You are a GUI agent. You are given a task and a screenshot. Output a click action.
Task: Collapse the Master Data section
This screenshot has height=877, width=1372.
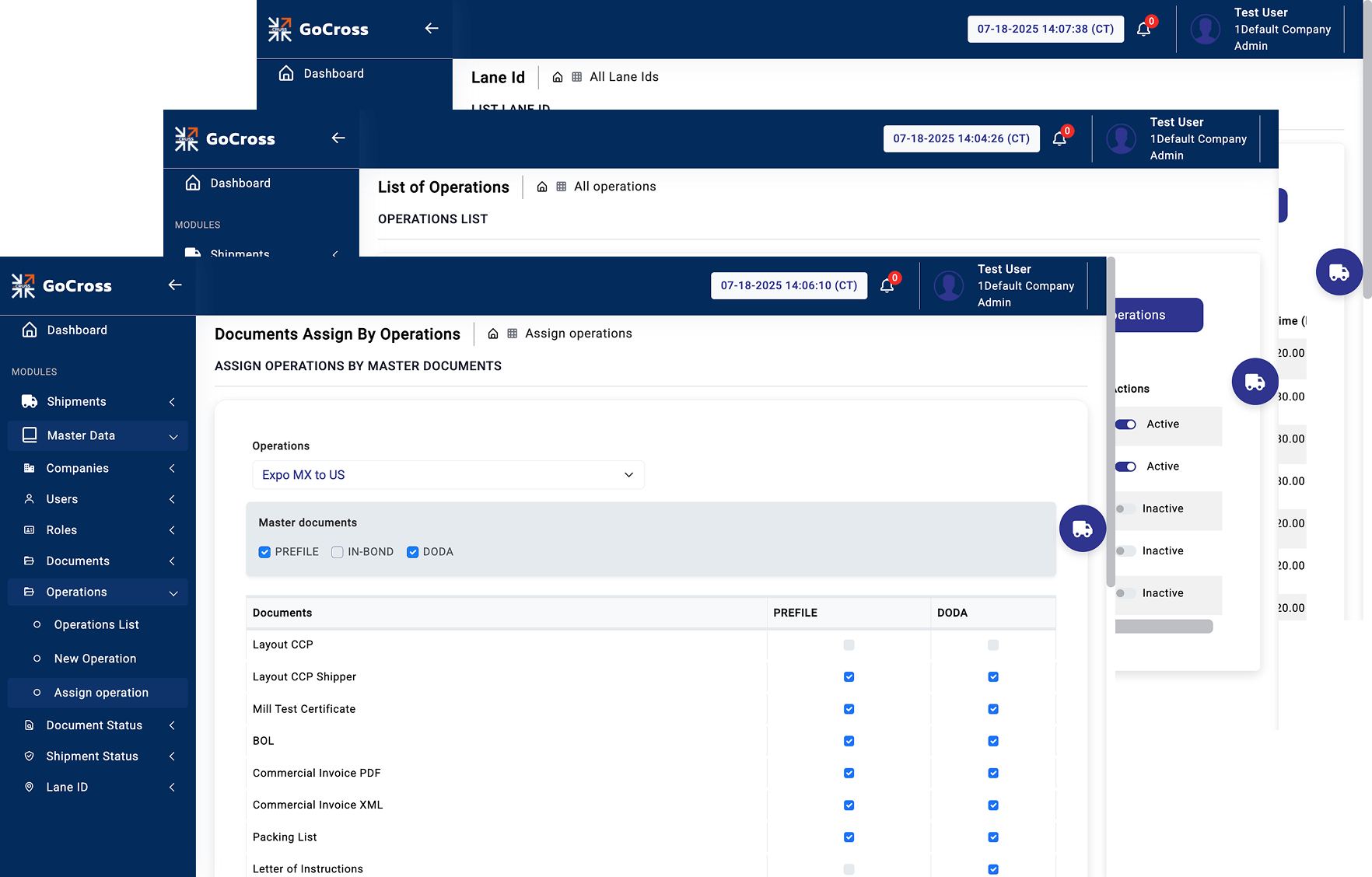tap(173, 436)
